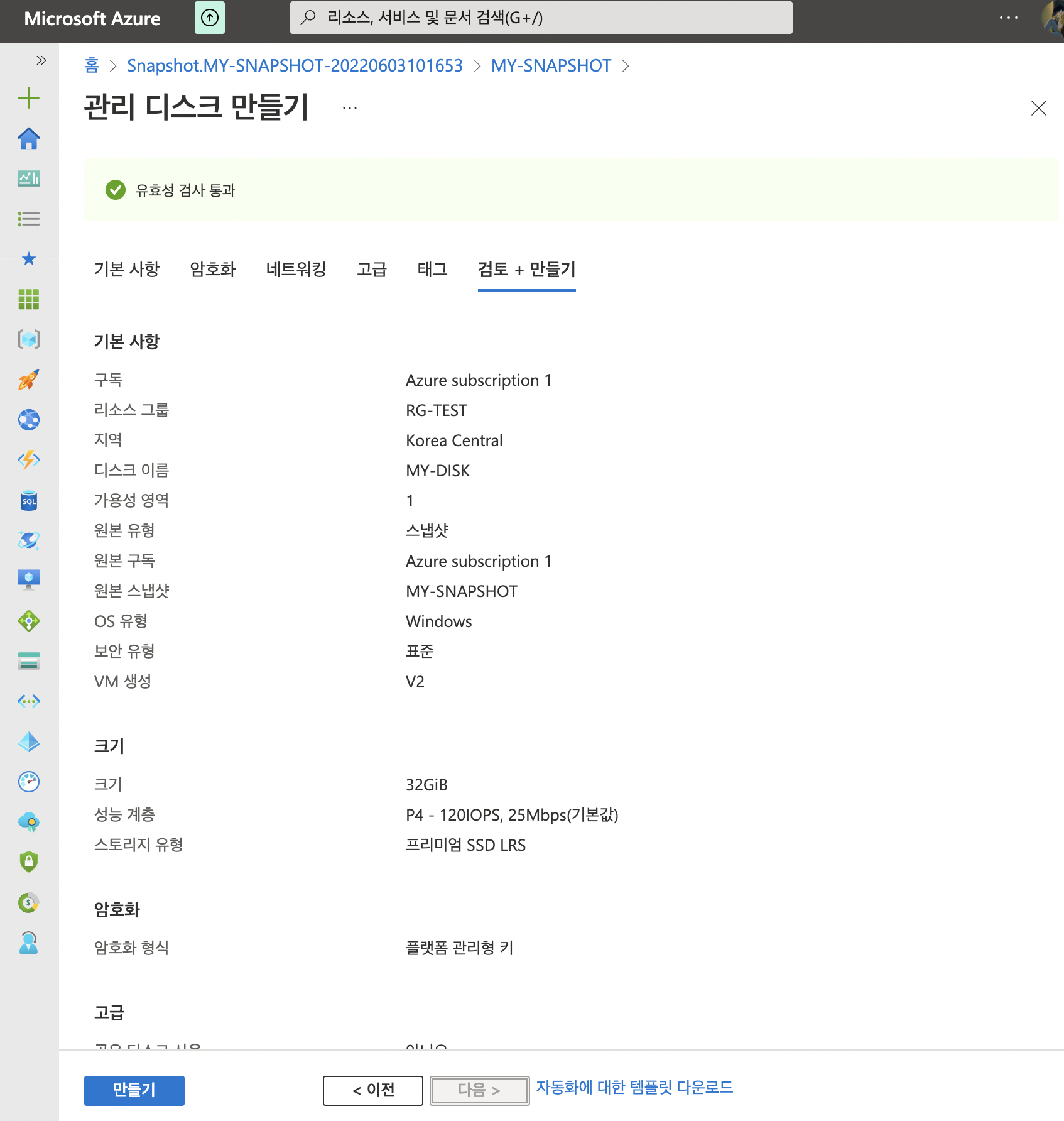The height and width of the screenshot is (1121, 1064).
Task: Open Cost Management icon in sidebar
Action: 29,902
